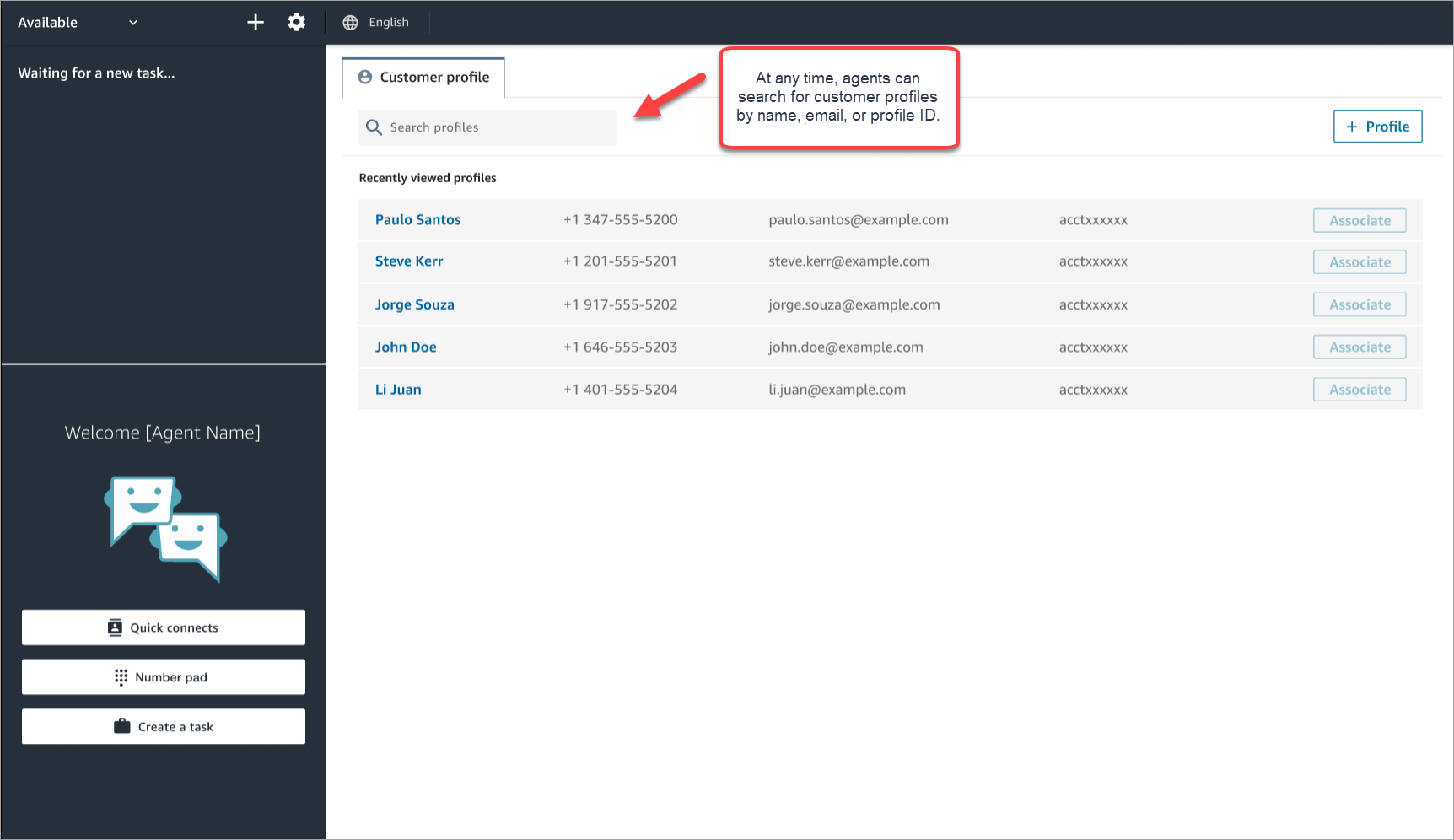
Task: Click the add Profile button
Action: click(x=1377, y=127)
